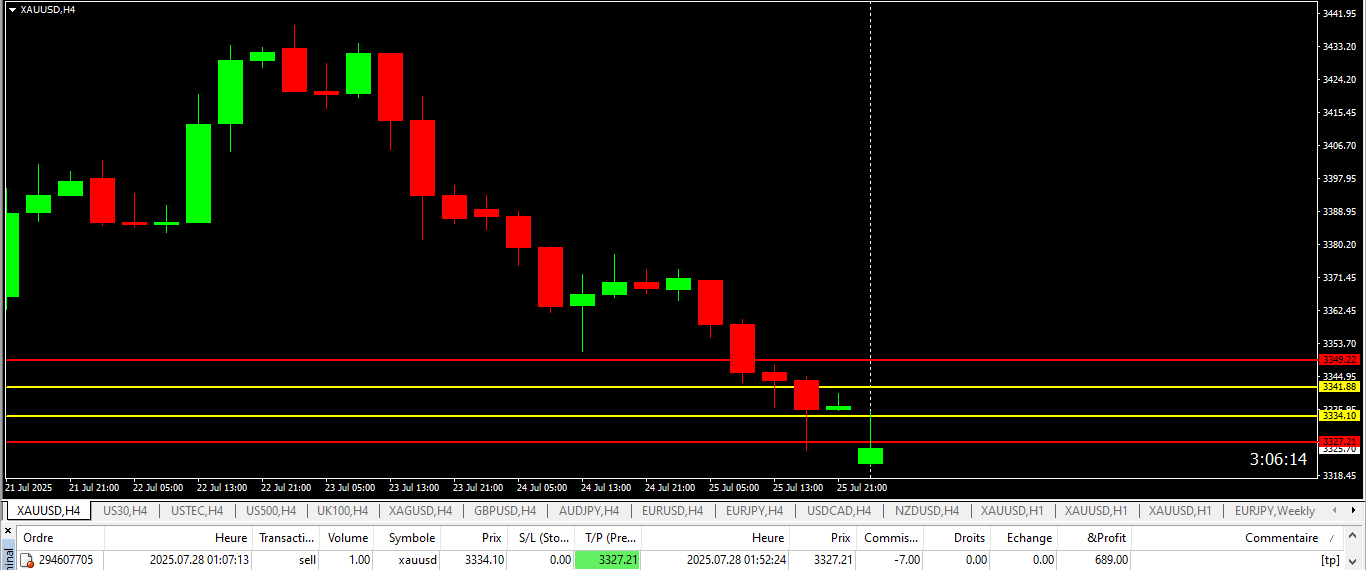Sort by the &Profit column header
1366x570 pixels.
point(1106,538)
